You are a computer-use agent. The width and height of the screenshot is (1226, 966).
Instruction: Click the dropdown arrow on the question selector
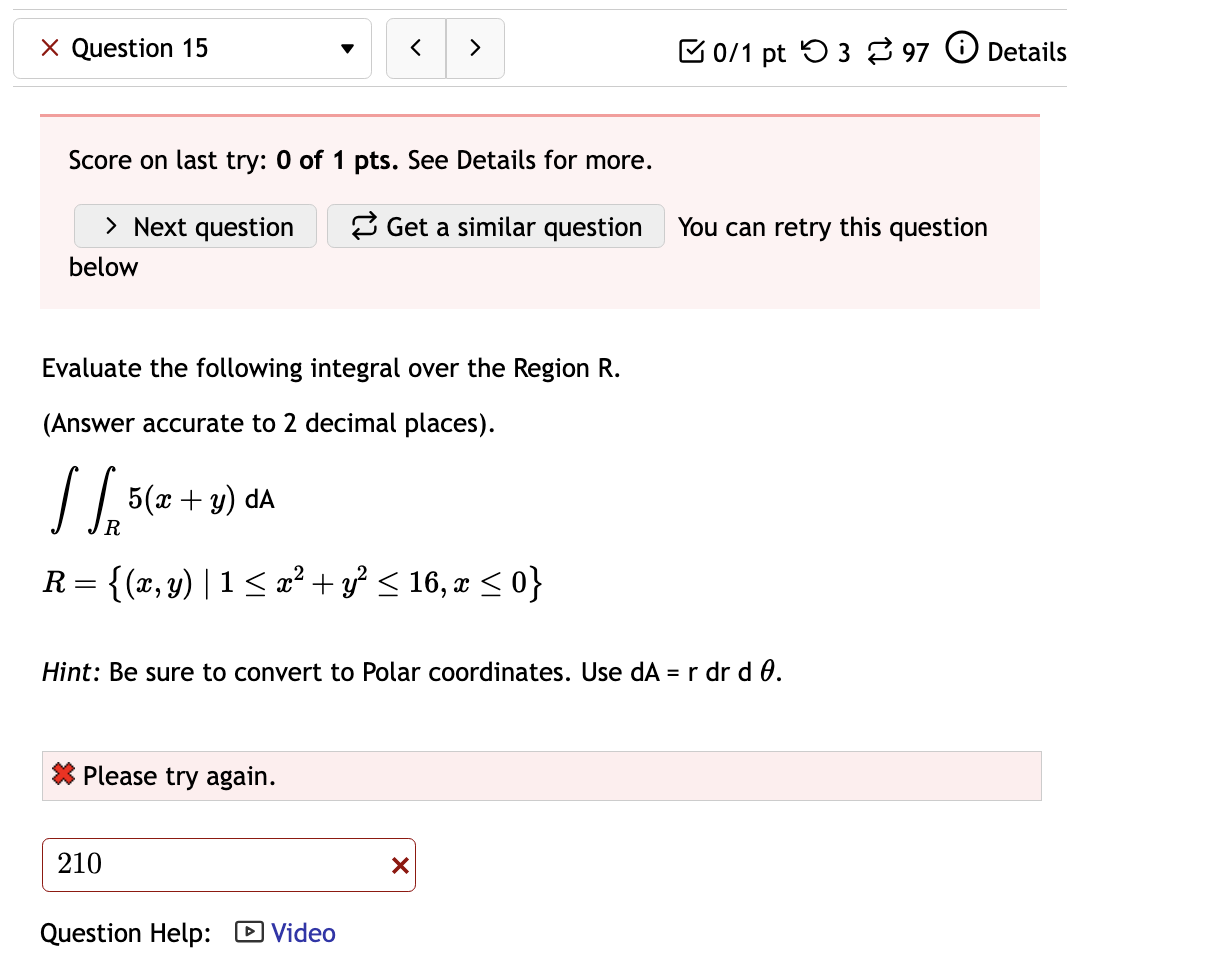(x=346, y=47)
